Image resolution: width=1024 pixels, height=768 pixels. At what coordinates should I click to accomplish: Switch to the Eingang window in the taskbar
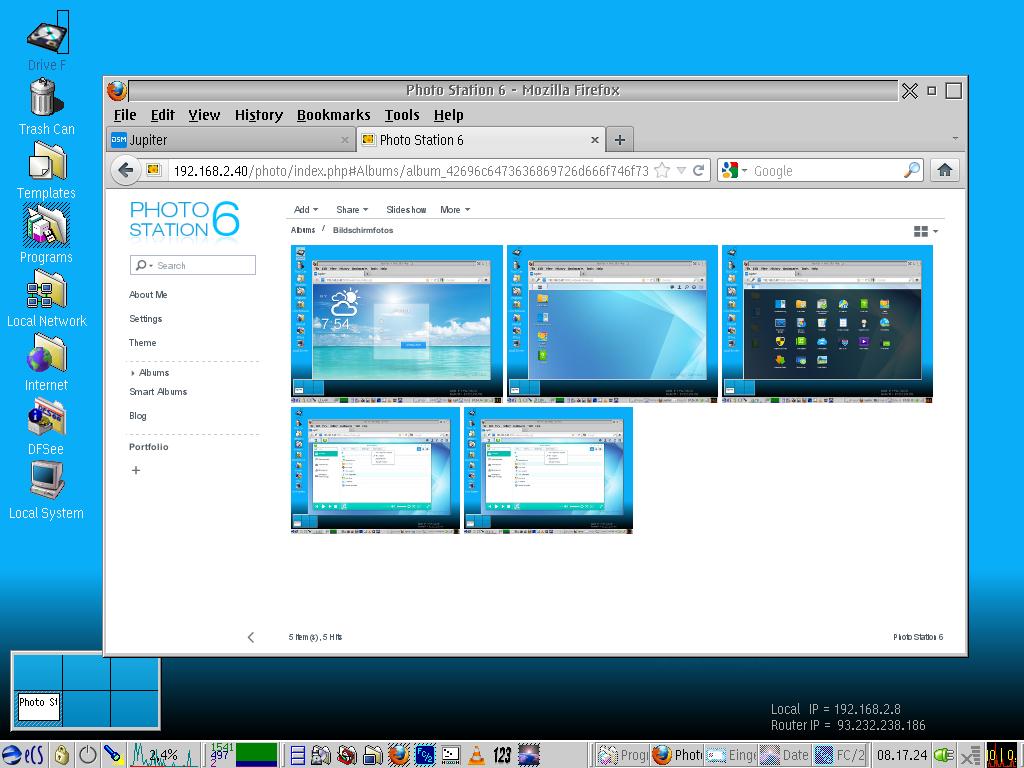731,755
